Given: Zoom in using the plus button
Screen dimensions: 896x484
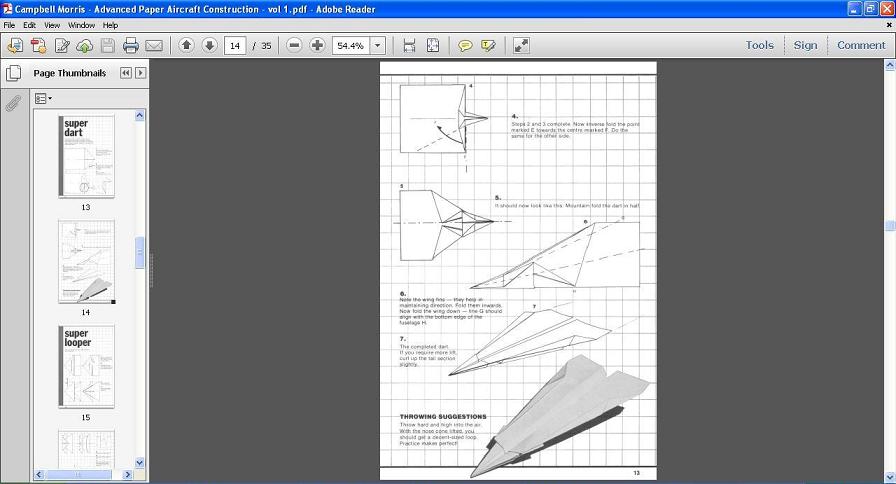Looking at the screenshot, I should 317,45.
